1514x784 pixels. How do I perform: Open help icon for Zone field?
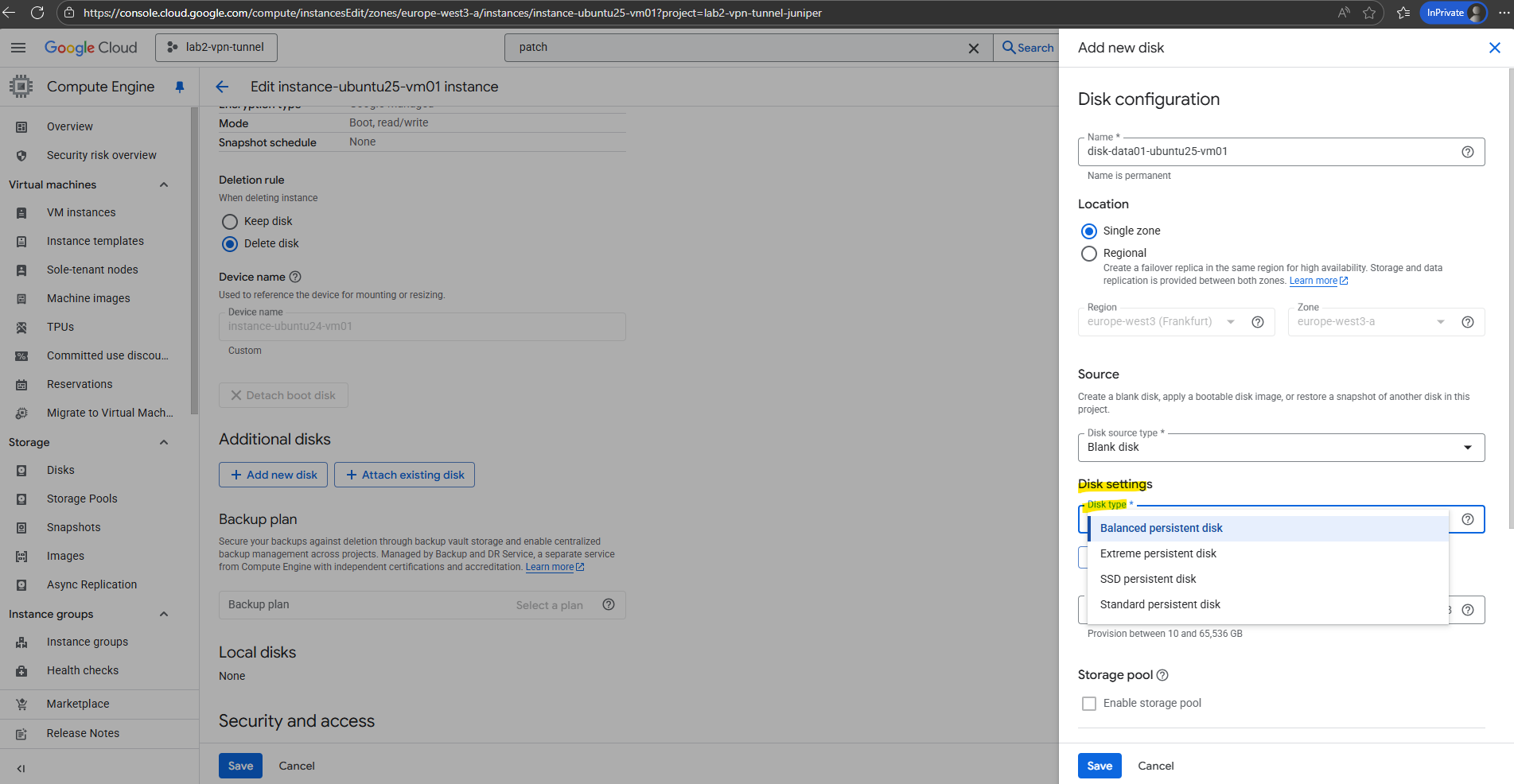coord(1468,322)
